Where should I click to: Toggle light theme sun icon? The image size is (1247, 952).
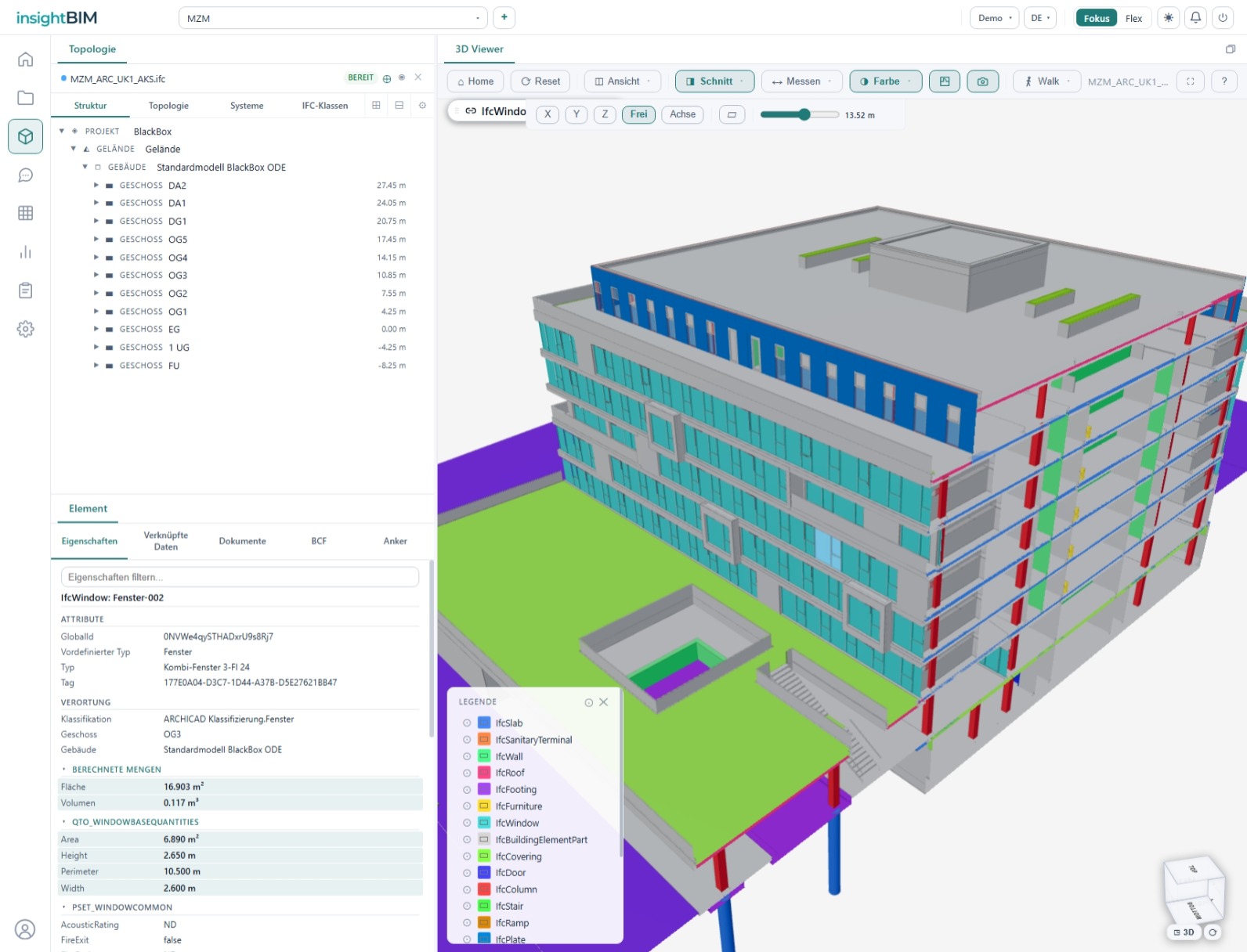(x=1169, y=17)
